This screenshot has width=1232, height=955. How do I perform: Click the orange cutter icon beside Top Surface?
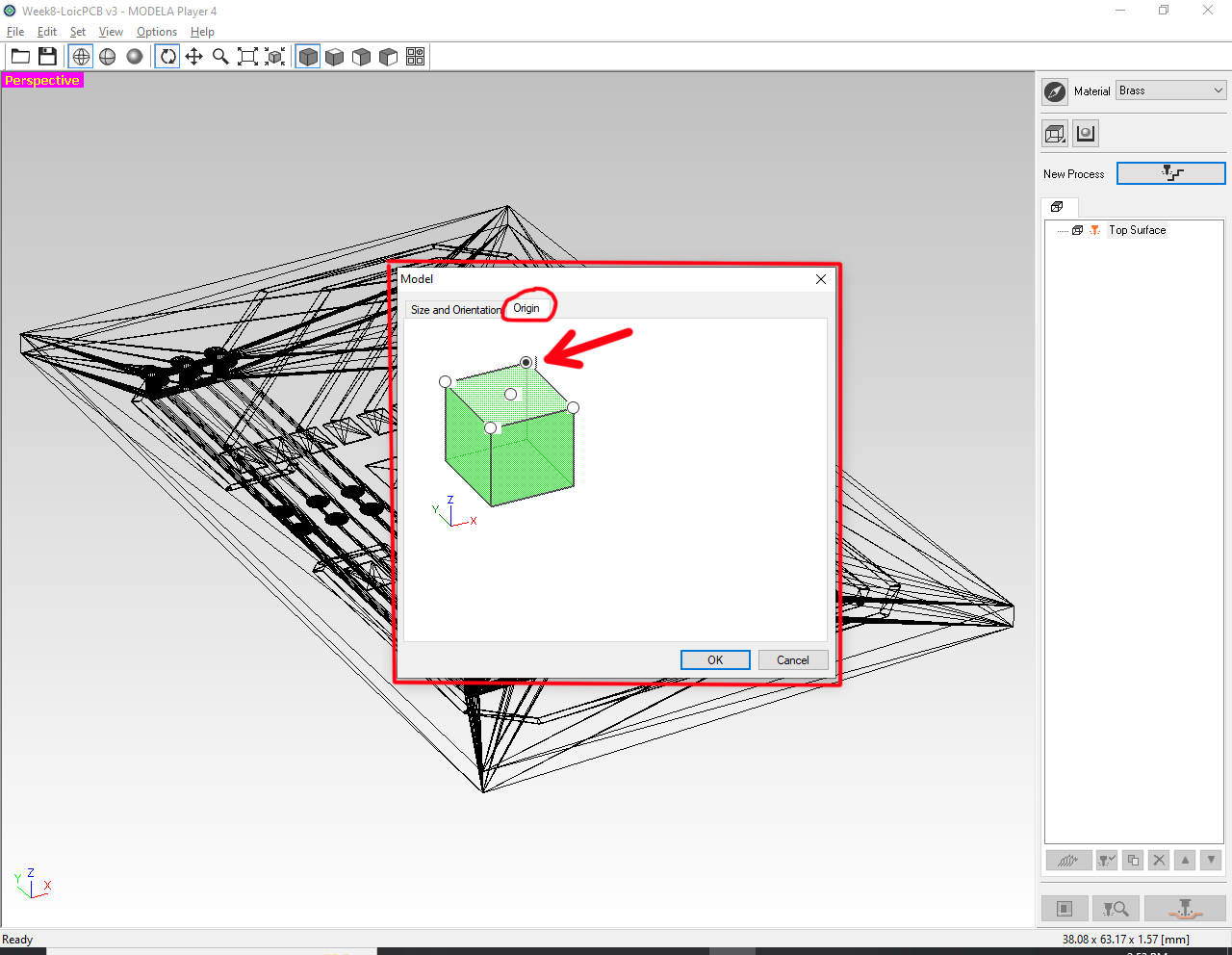pos(1094,230)
